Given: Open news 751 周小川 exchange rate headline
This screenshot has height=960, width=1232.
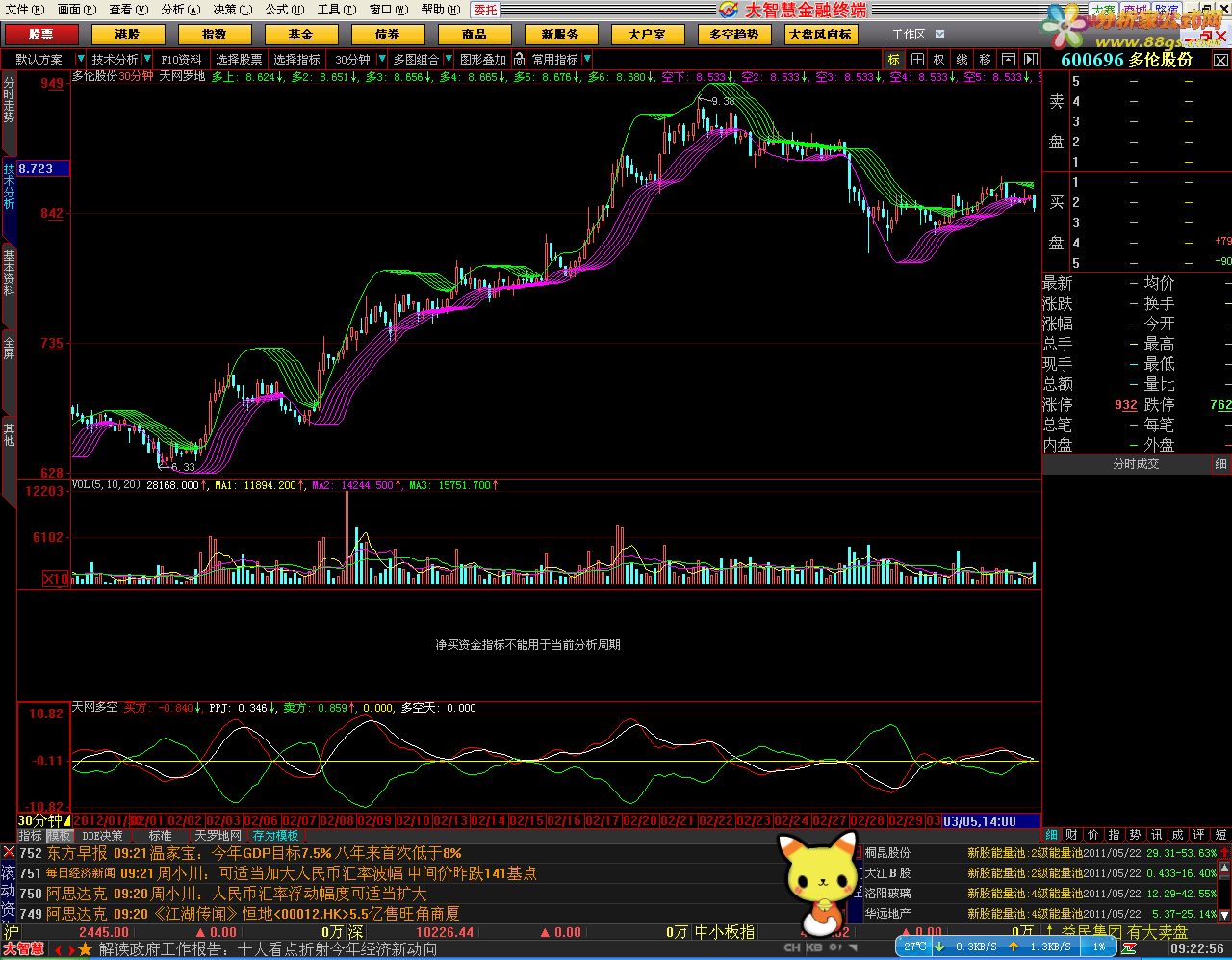Looking at the screenshot, I should pos(278,873).
